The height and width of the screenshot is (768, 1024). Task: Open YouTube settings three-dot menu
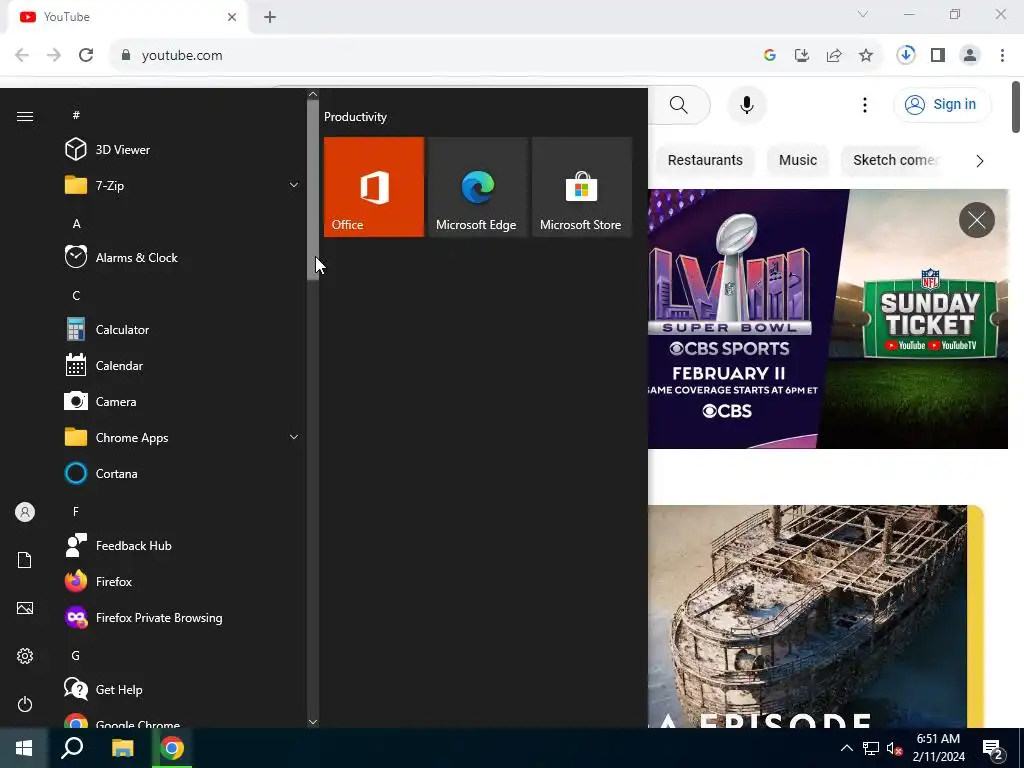point(865,104)
